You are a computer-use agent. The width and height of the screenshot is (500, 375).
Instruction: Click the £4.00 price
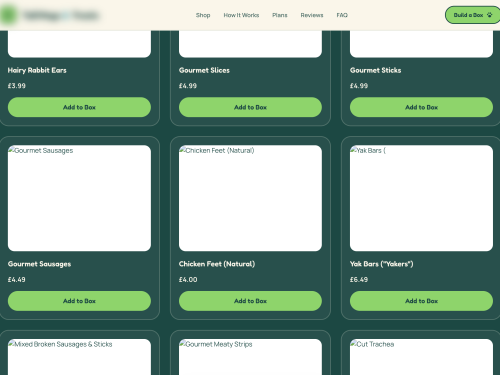click(188, 280)
